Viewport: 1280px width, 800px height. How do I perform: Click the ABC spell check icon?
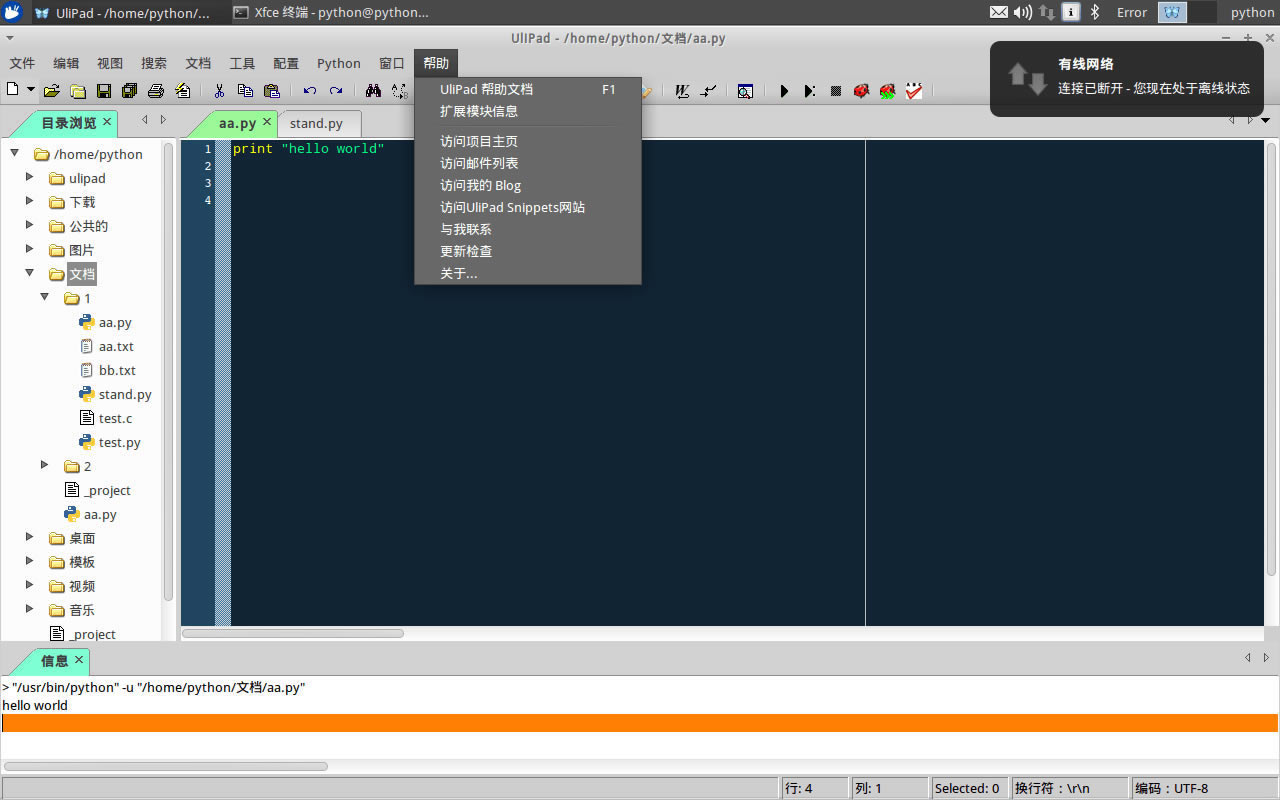point(913,91)
